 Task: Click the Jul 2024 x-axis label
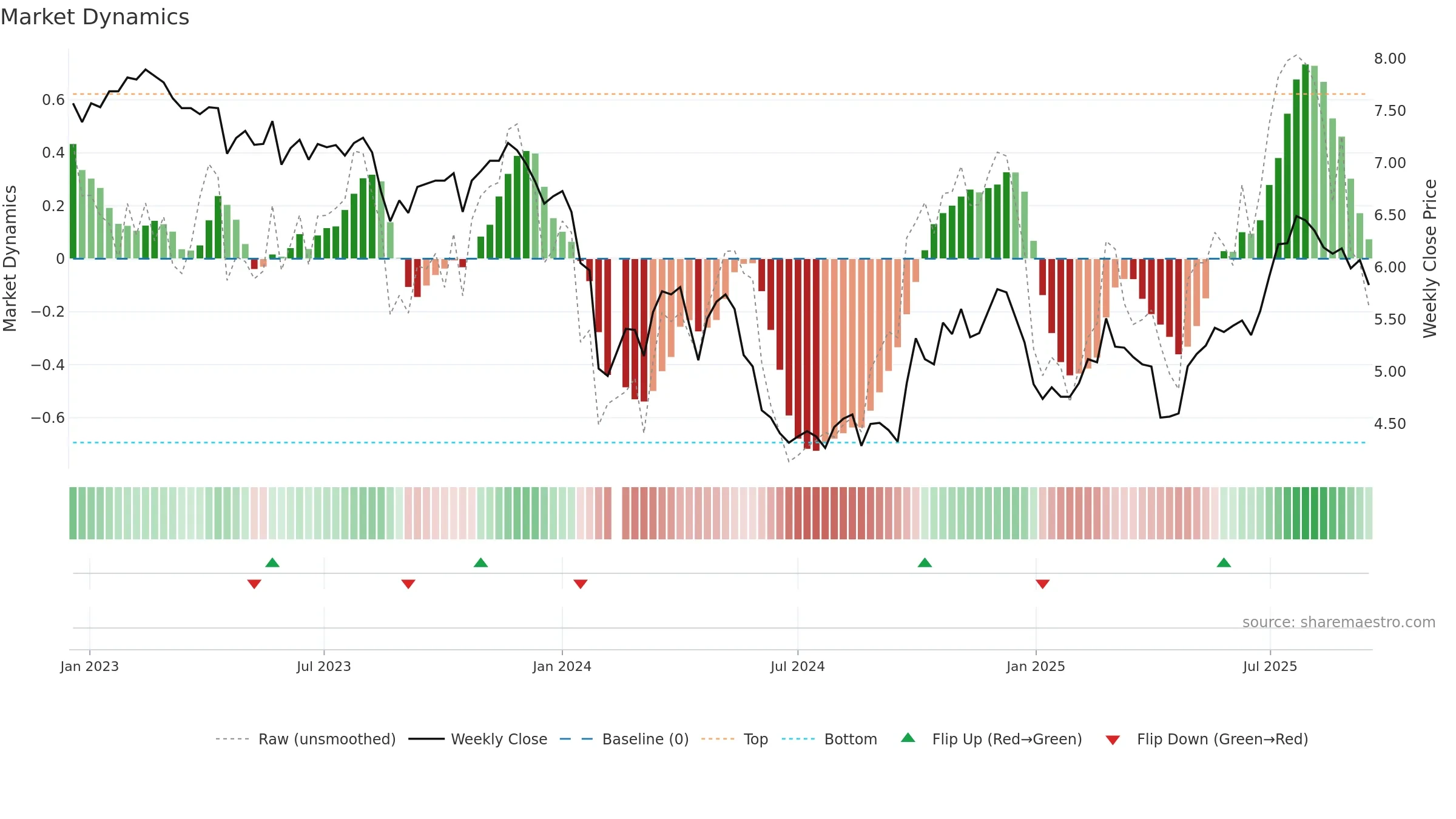pos(798,666)
